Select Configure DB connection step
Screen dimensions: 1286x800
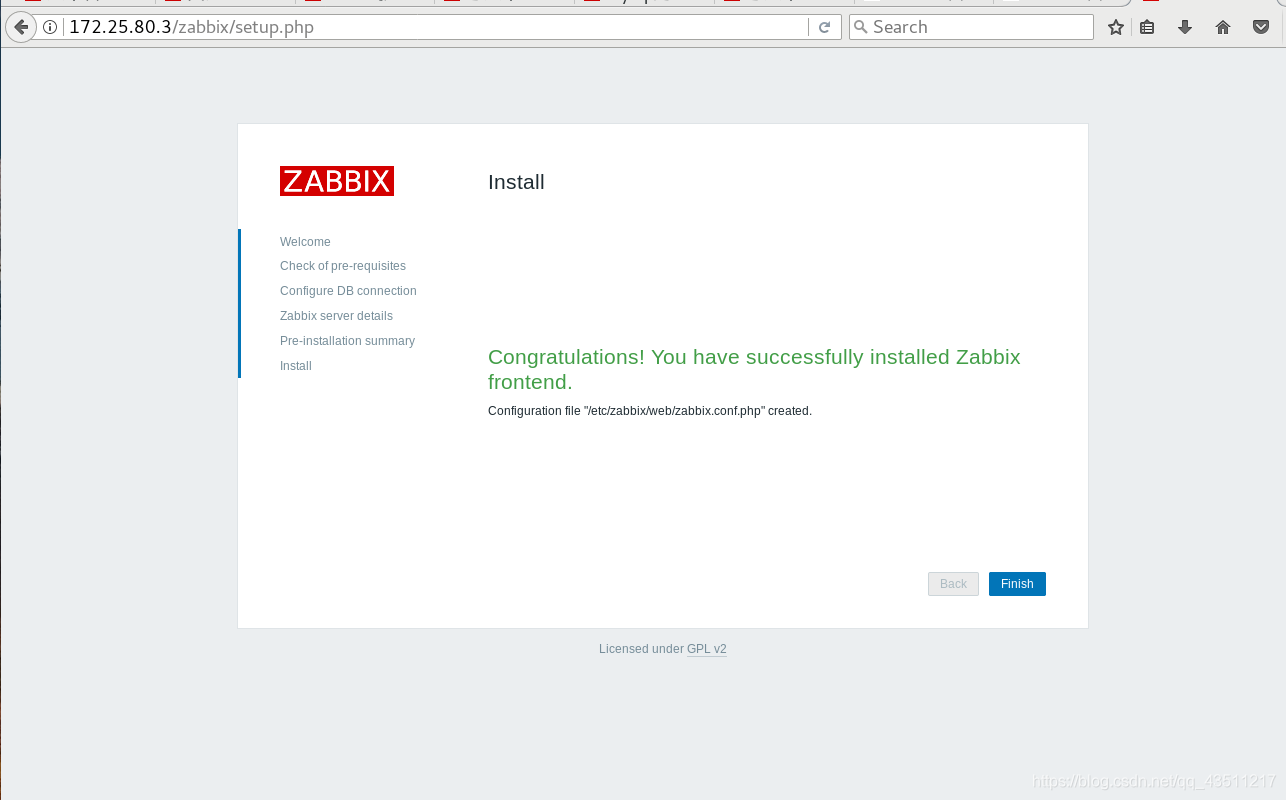[x=348, y=291]
